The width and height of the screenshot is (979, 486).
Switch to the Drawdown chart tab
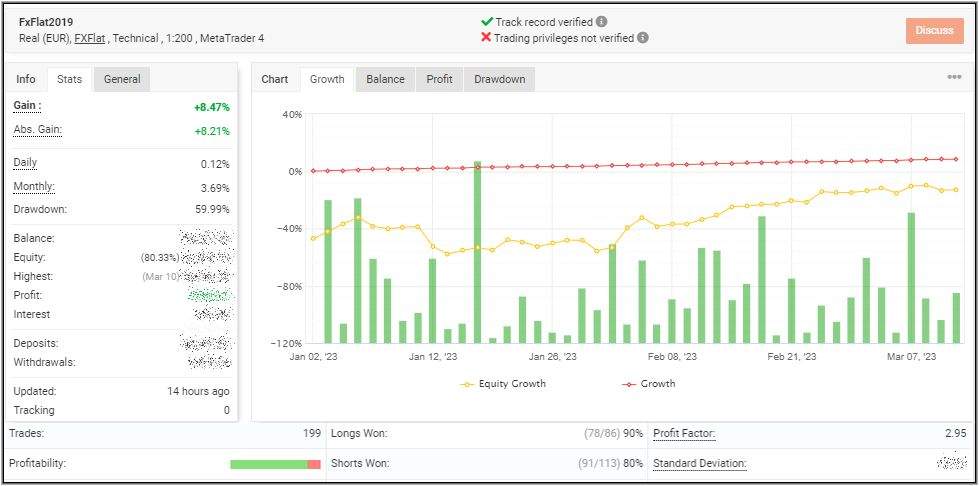click(499, 79)
